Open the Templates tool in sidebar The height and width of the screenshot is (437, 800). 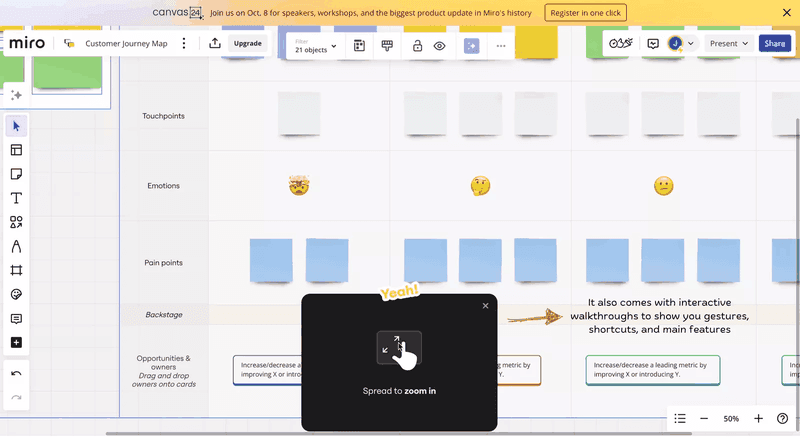[x=16, y=150]
